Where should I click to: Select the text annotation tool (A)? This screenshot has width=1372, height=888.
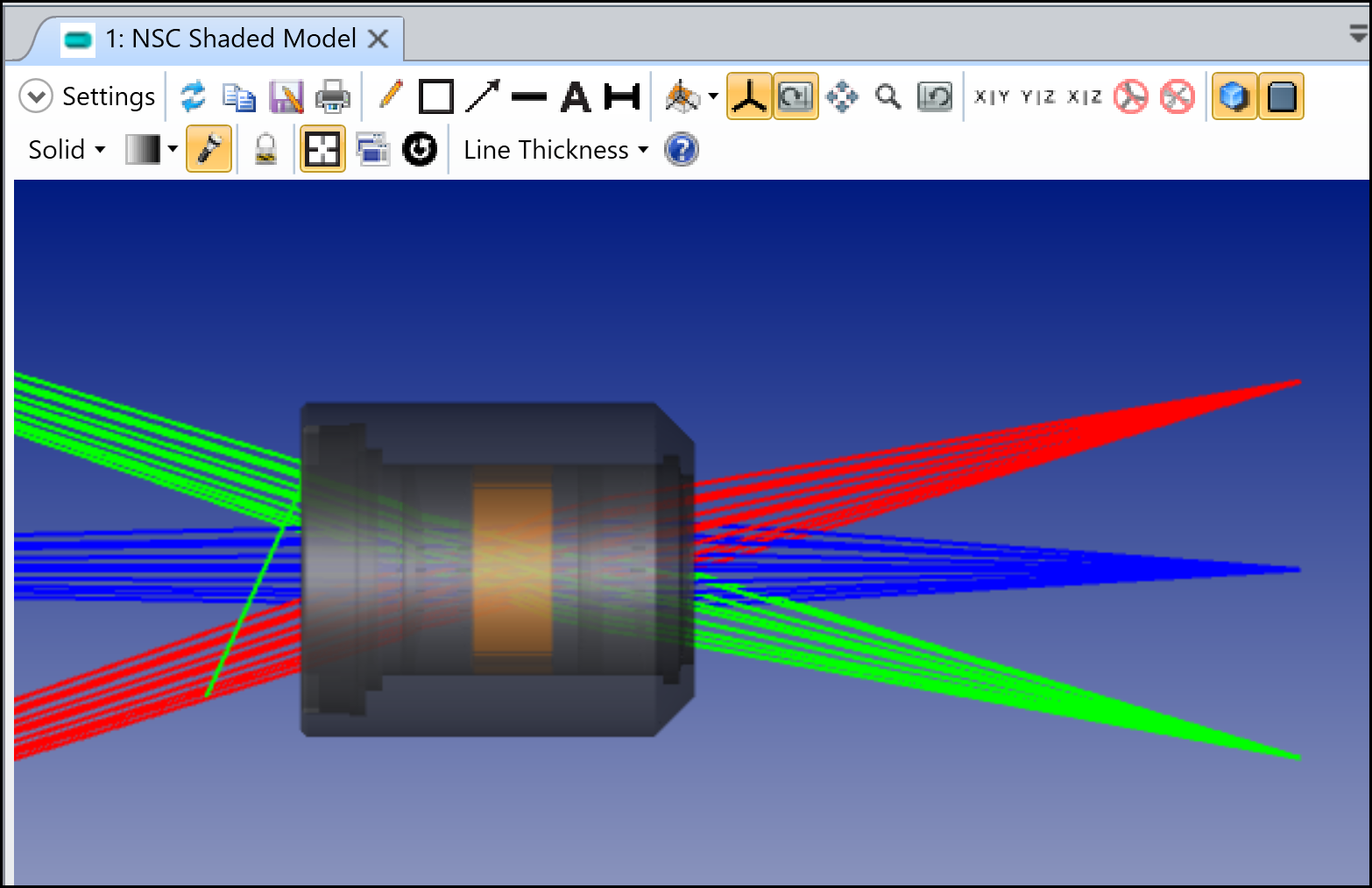point(576,96)
